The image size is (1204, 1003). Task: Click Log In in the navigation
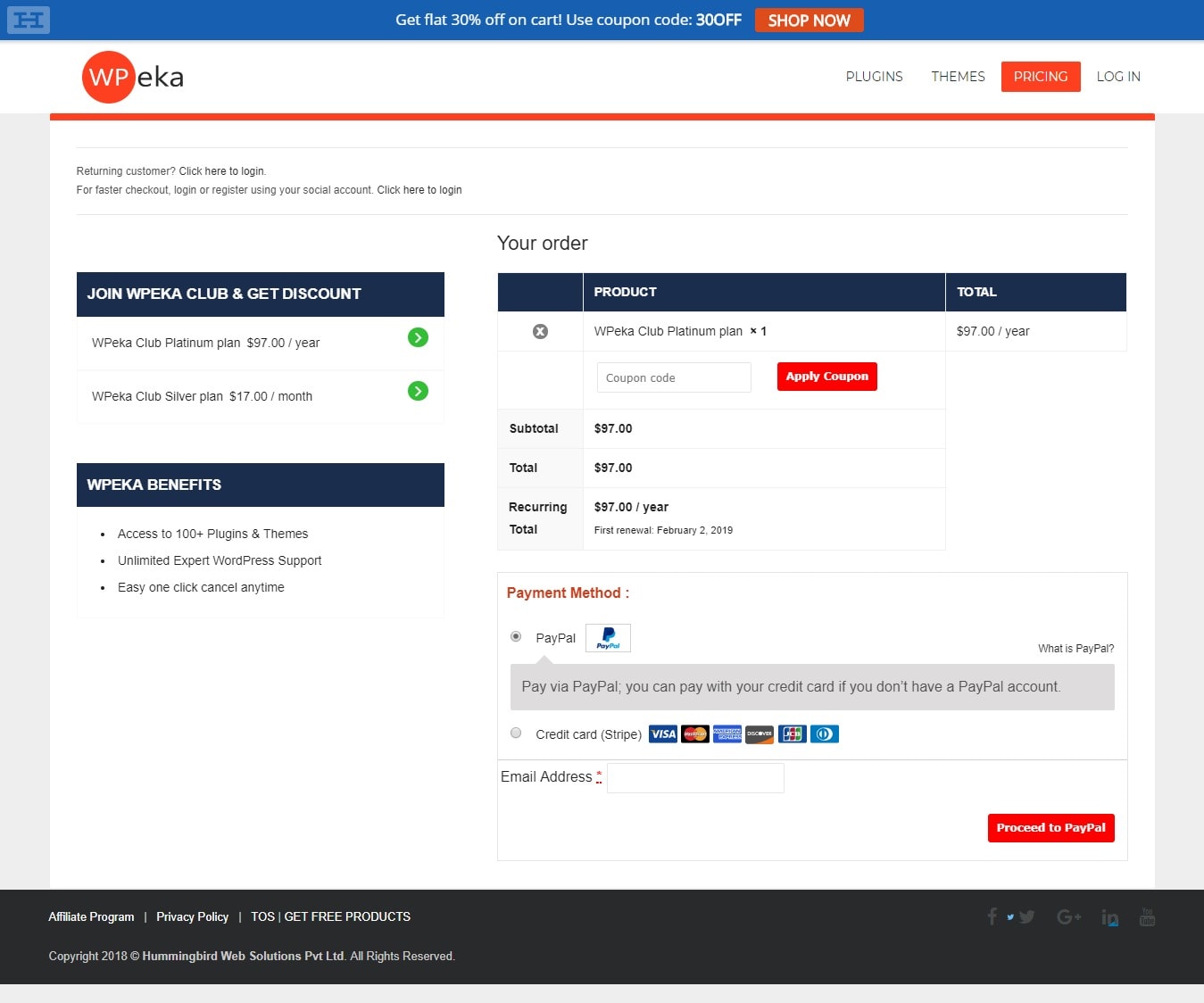click(1118, 77)
